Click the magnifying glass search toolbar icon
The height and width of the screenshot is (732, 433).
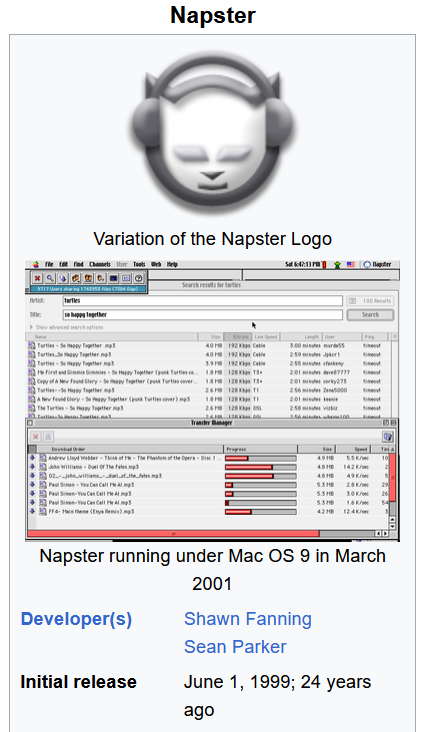[50, 278]
